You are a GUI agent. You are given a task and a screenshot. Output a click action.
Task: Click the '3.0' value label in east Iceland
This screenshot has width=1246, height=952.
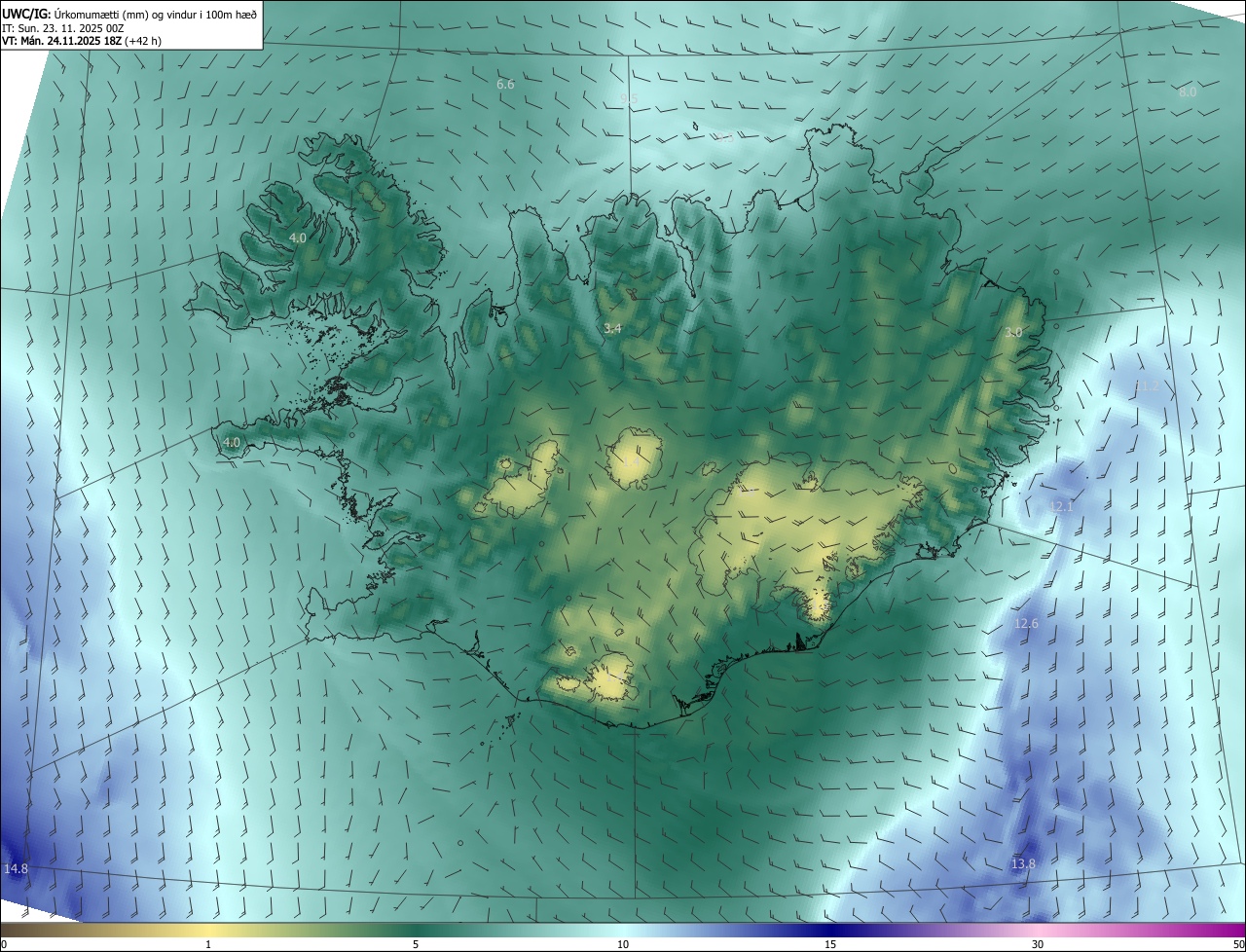pyautogui.click(x=1013, y=332)
